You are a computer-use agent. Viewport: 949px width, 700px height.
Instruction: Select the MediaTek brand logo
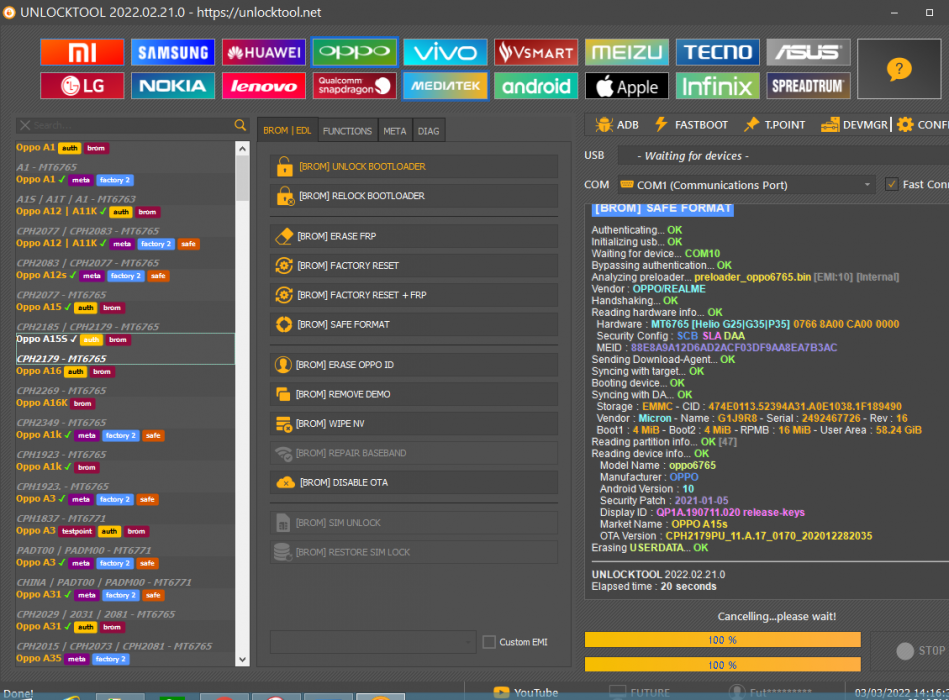coord(445,86)
